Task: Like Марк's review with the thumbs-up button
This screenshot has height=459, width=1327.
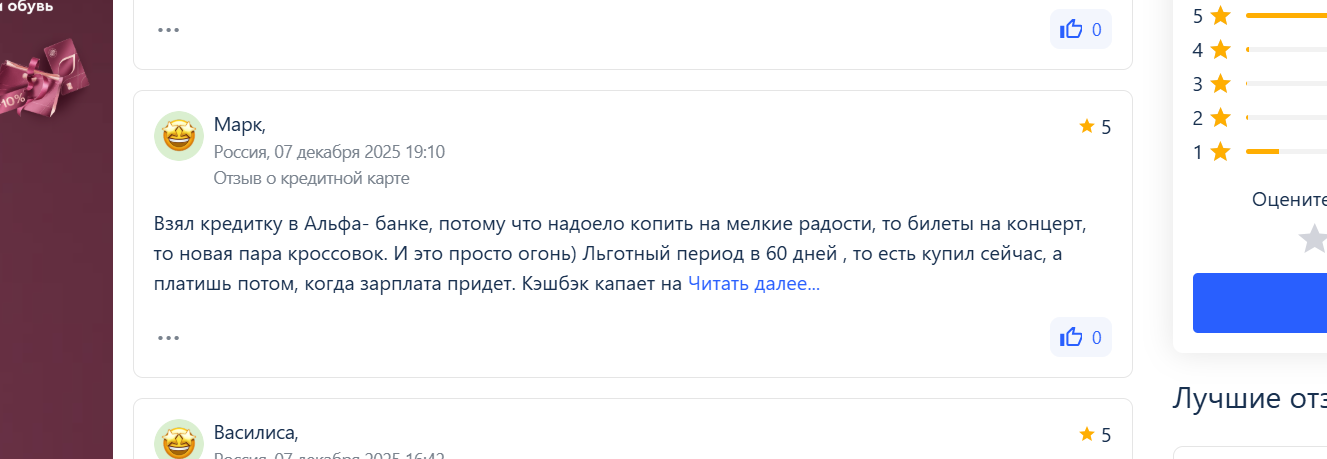Action: coord(1080,337)
